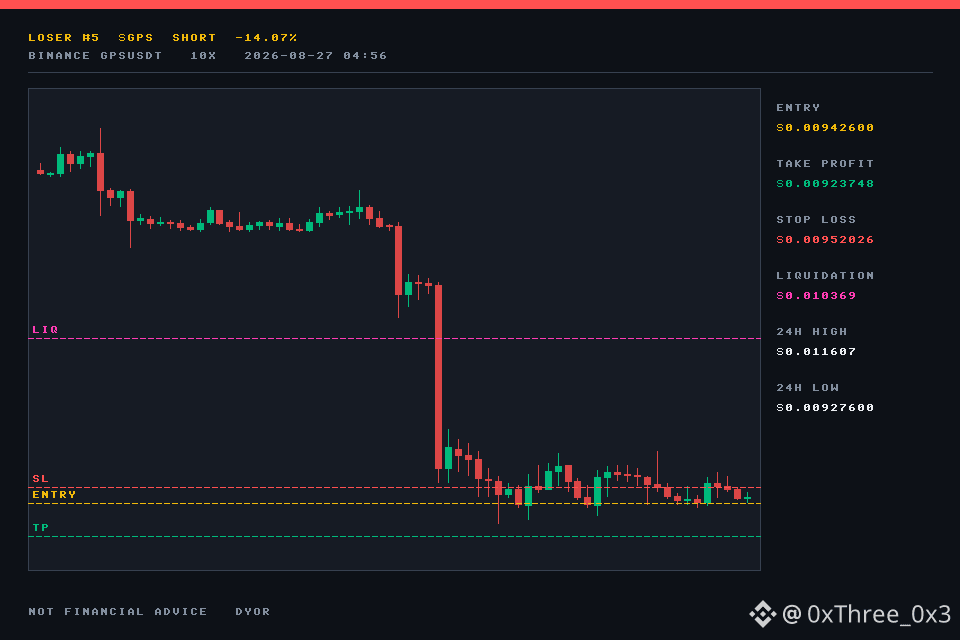Select the 2026-08-27 04:56 timestamp
Image resolution: width=960 pixels, height=640 pixels.
[316, 56]
